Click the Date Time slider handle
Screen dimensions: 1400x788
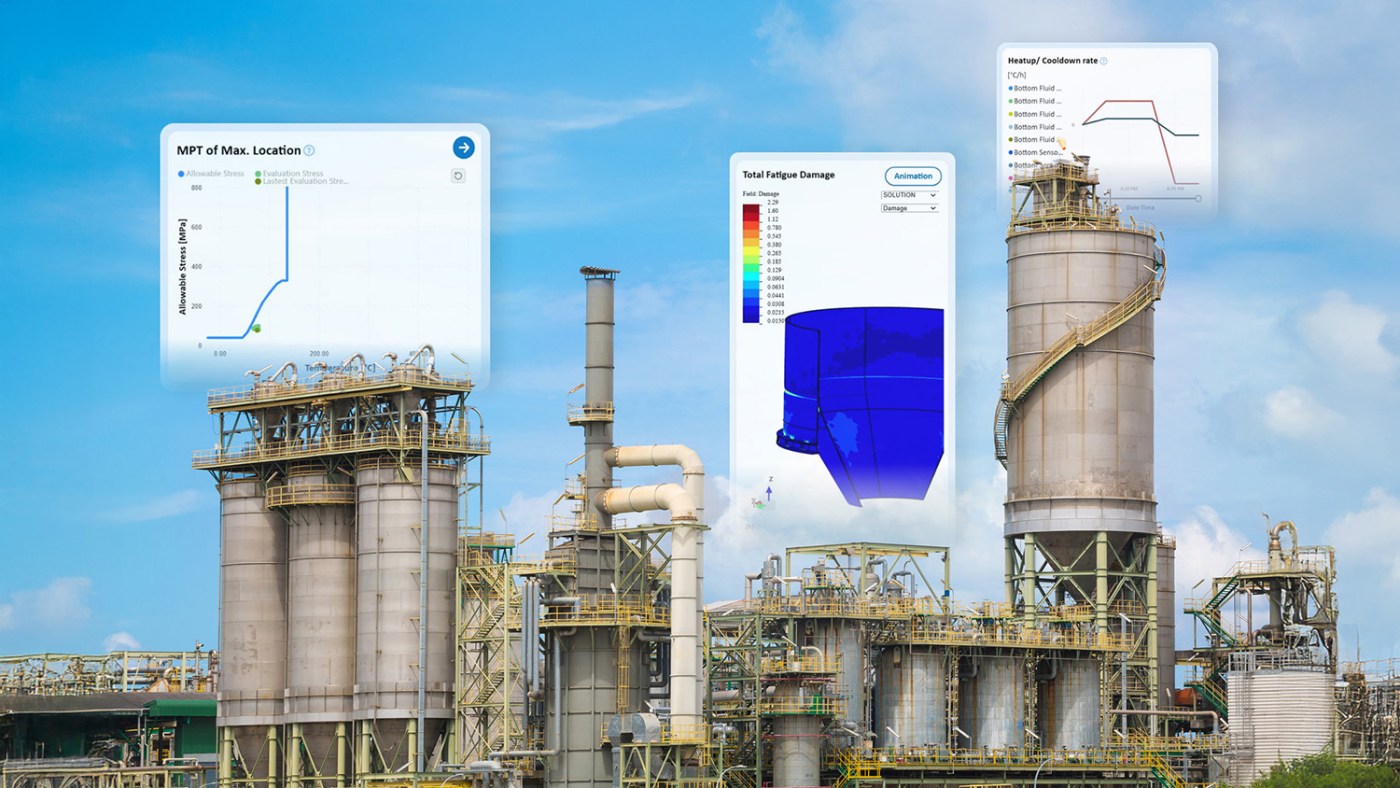(x=1199, y=198)
